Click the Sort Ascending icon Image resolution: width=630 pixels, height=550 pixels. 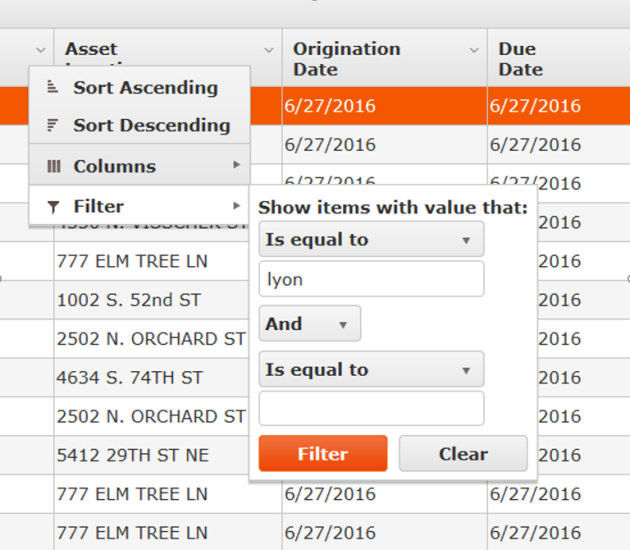coord(53,88)
